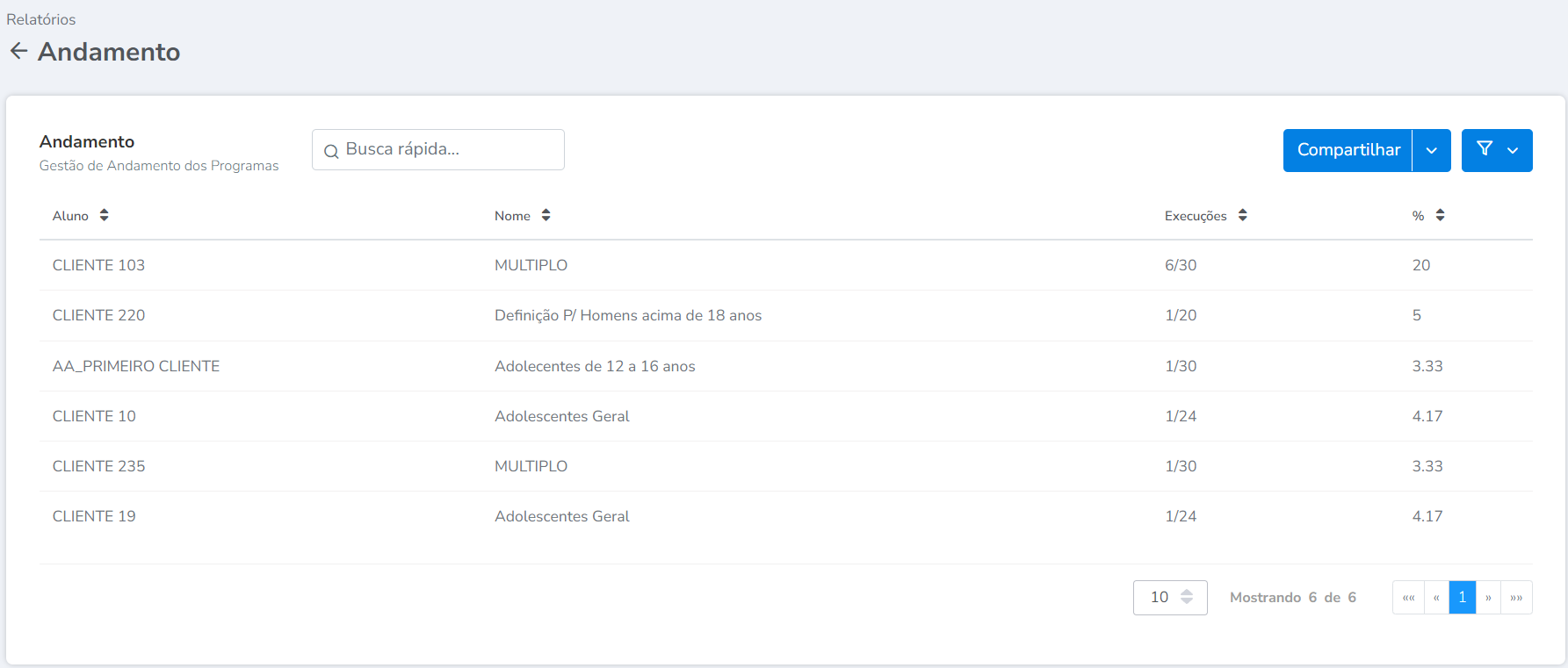Jump to the last page of results
Screen dimensions: 1568x668
tap(1516, 598)
